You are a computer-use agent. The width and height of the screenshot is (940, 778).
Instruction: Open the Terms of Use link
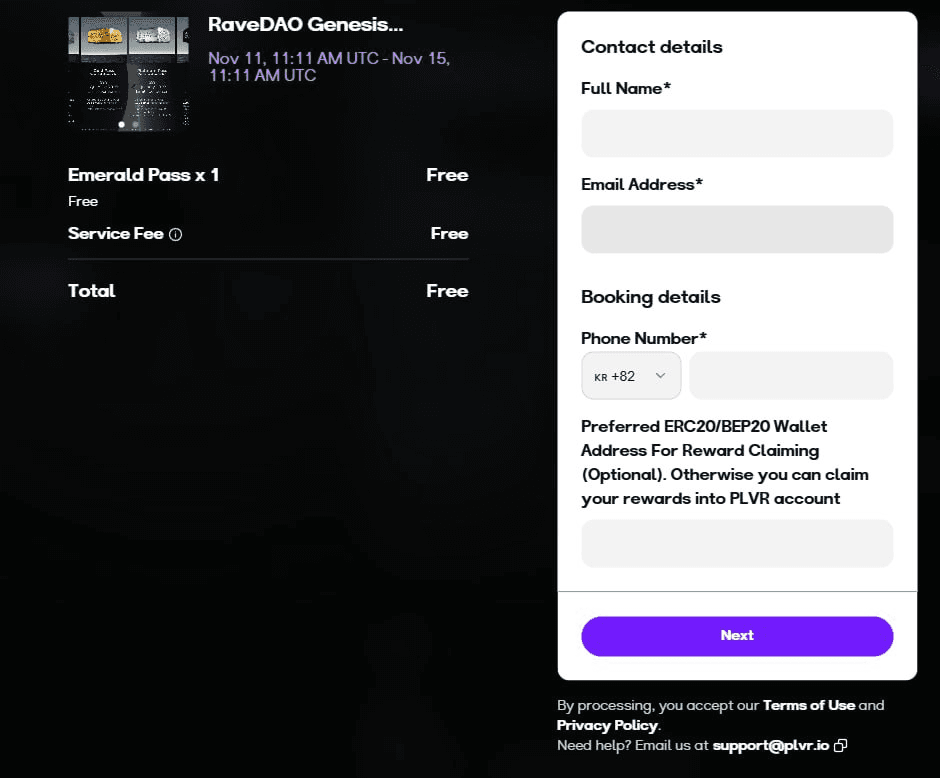coord(809,705)
